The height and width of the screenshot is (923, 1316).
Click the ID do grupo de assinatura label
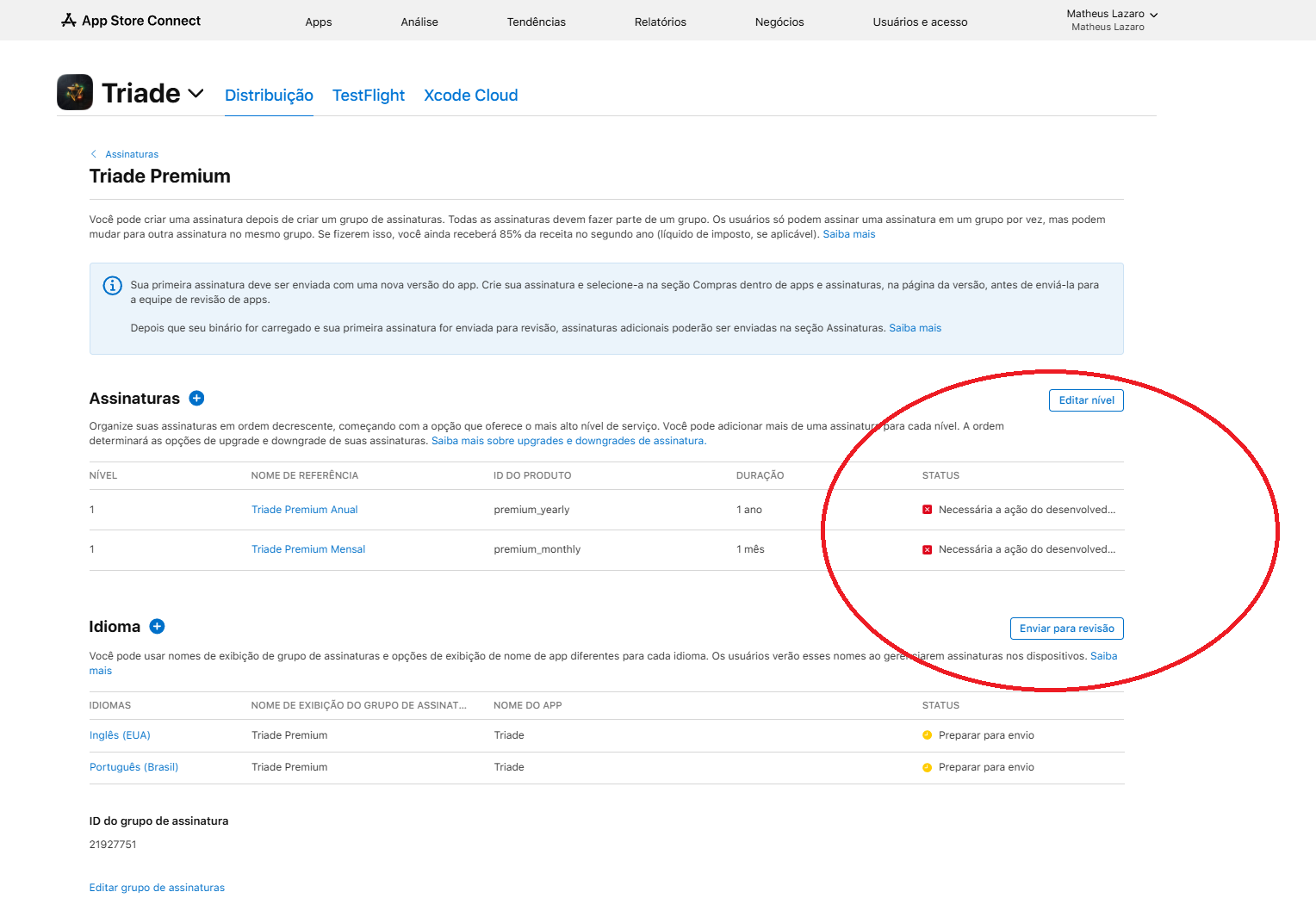coord(158,821)
